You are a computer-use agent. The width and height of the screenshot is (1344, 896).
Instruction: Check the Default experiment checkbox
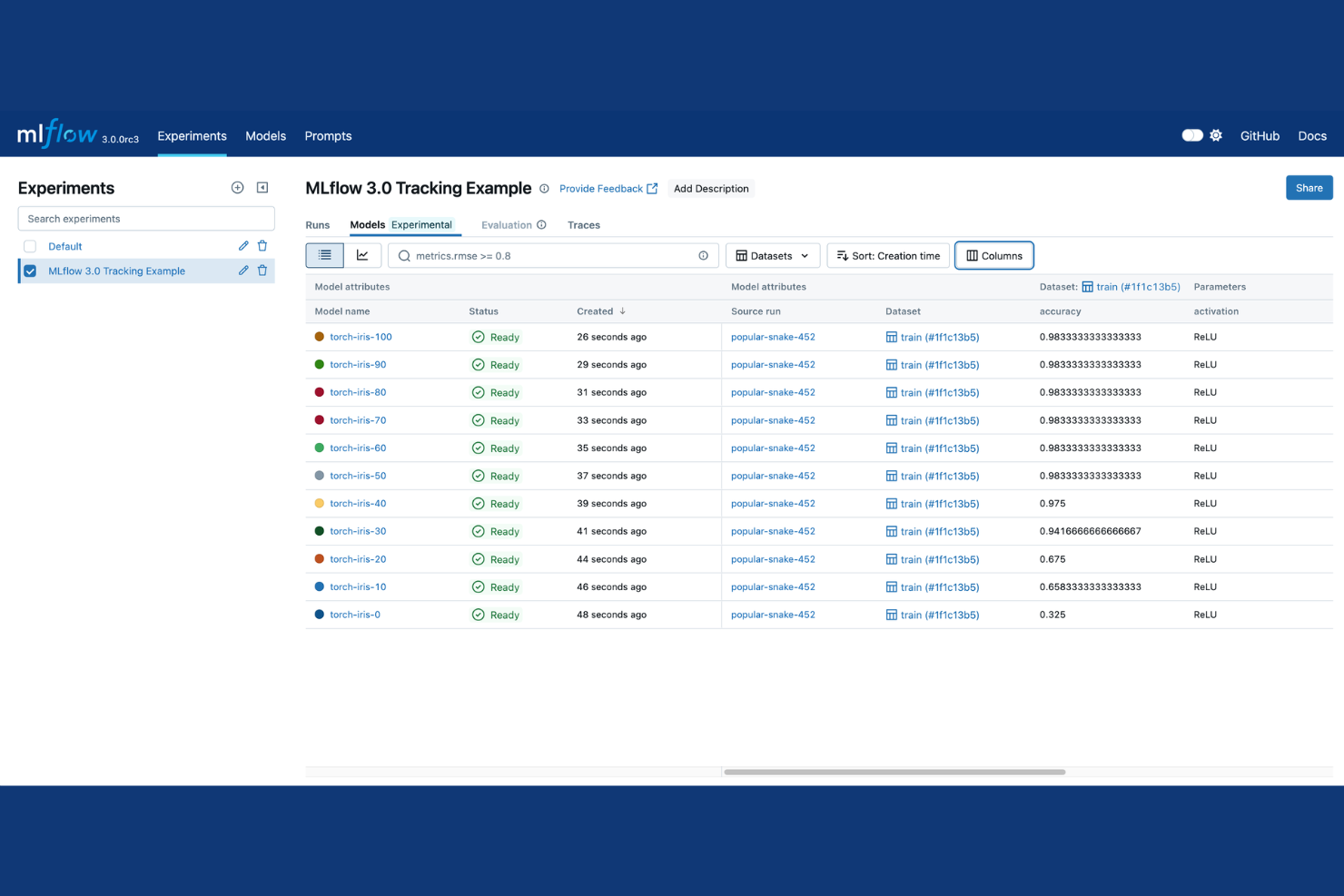30,246
